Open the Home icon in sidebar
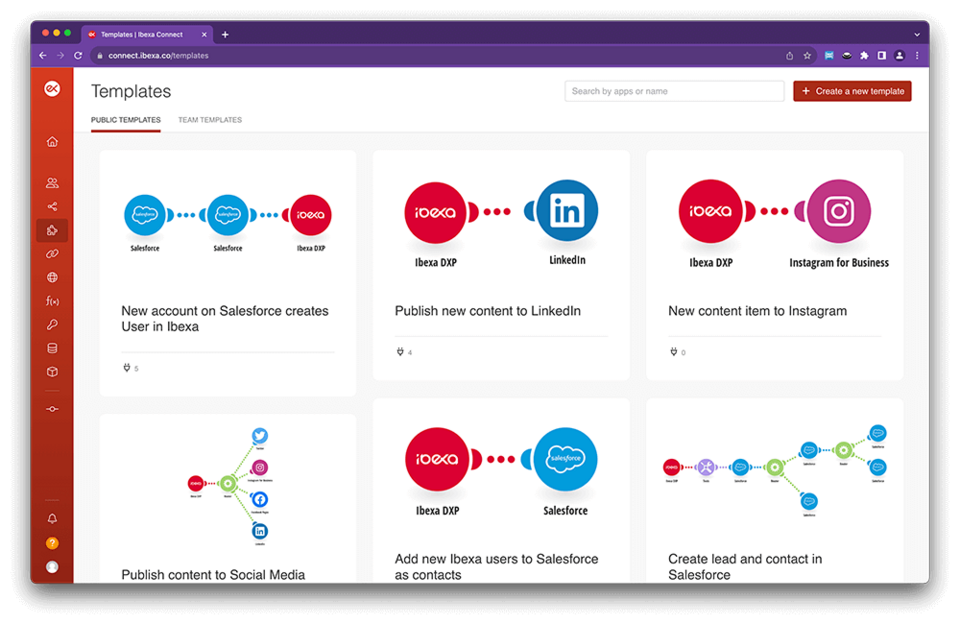The image size is (960, 624). point(52,142)
